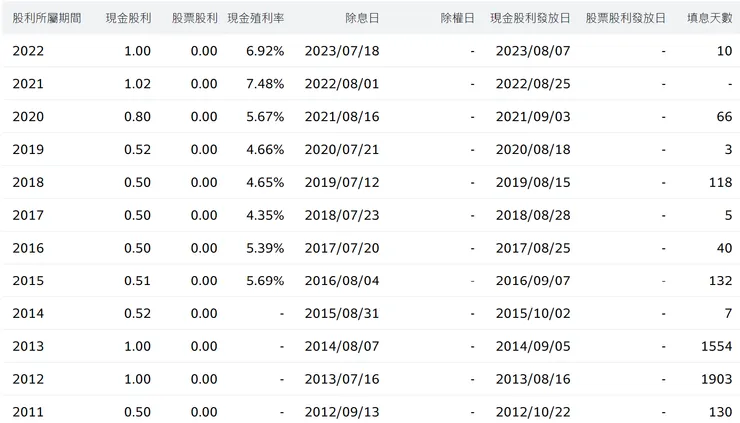Select the 2016 period cell
Screen dimensions: 740x423
(28, 248)
